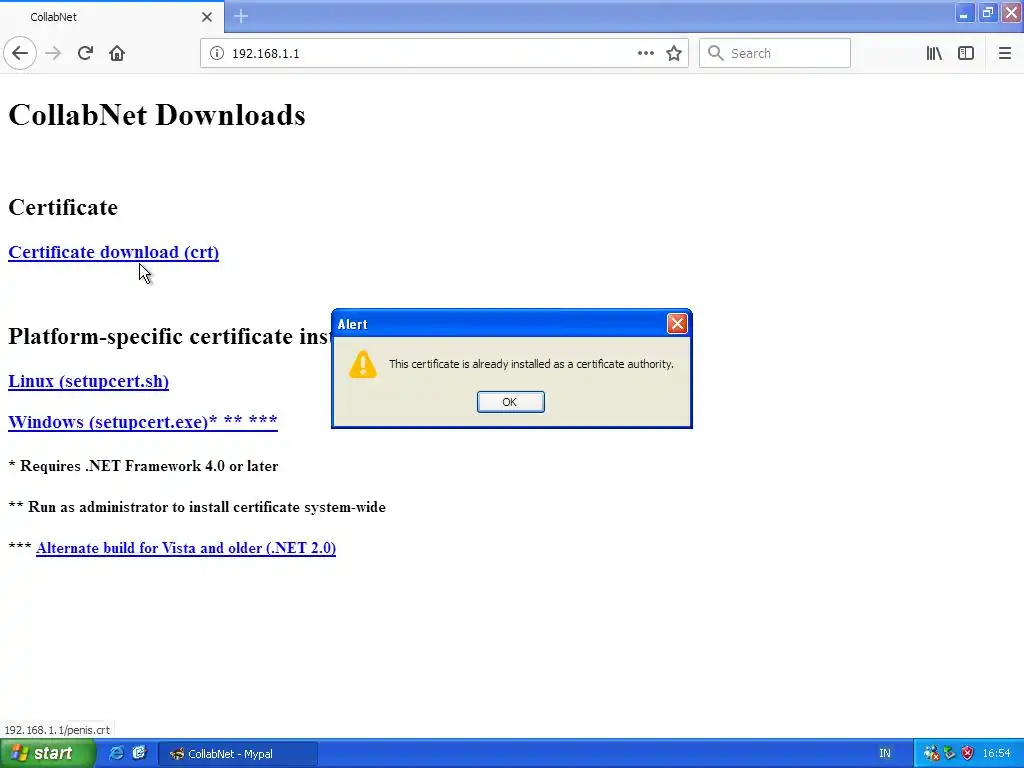The height and width of the screenshot is (768, 1024).
Task: Select the CollabNet Downloads heading text
Action: 157,115
